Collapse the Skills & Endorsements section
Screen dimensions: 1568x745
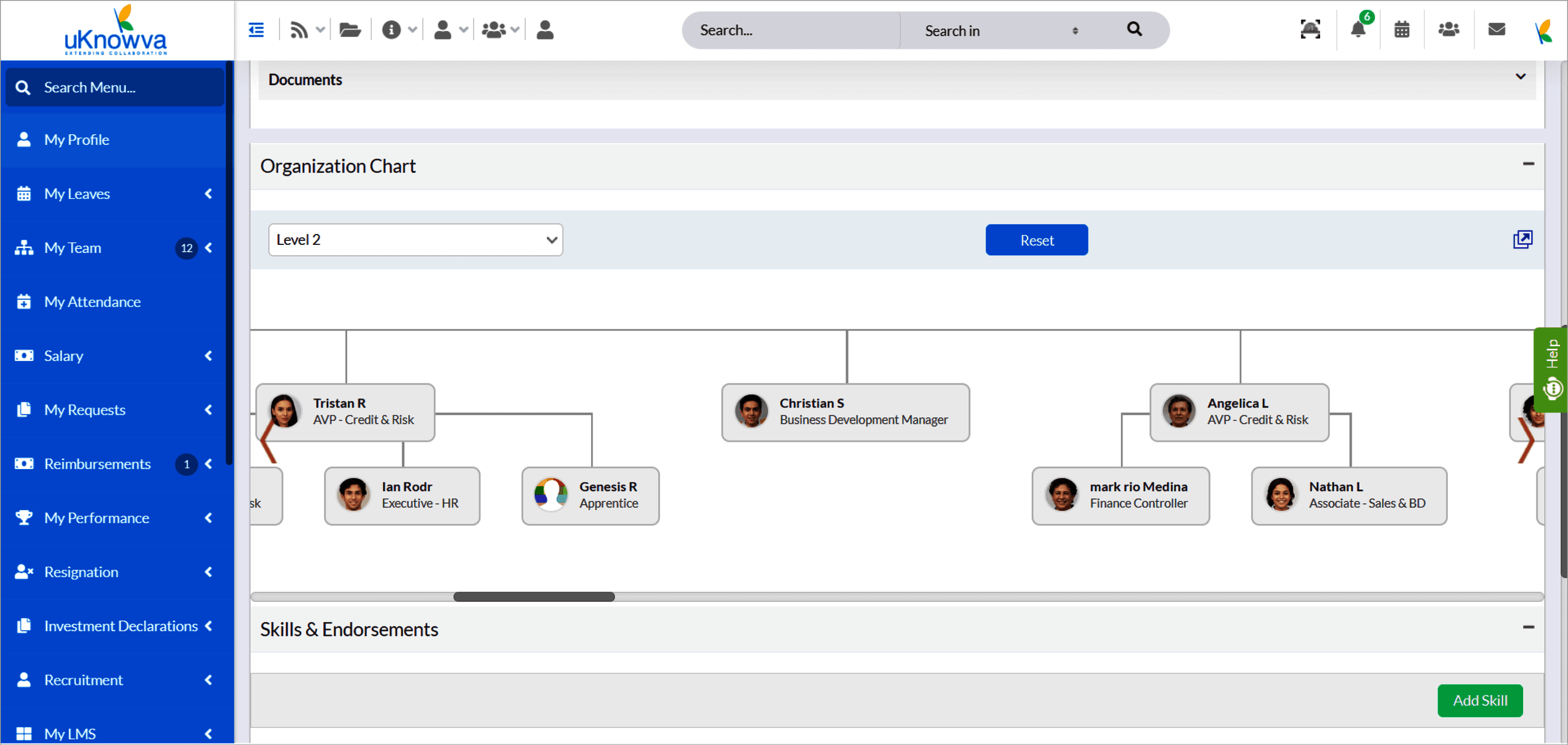pos(1528,627)
